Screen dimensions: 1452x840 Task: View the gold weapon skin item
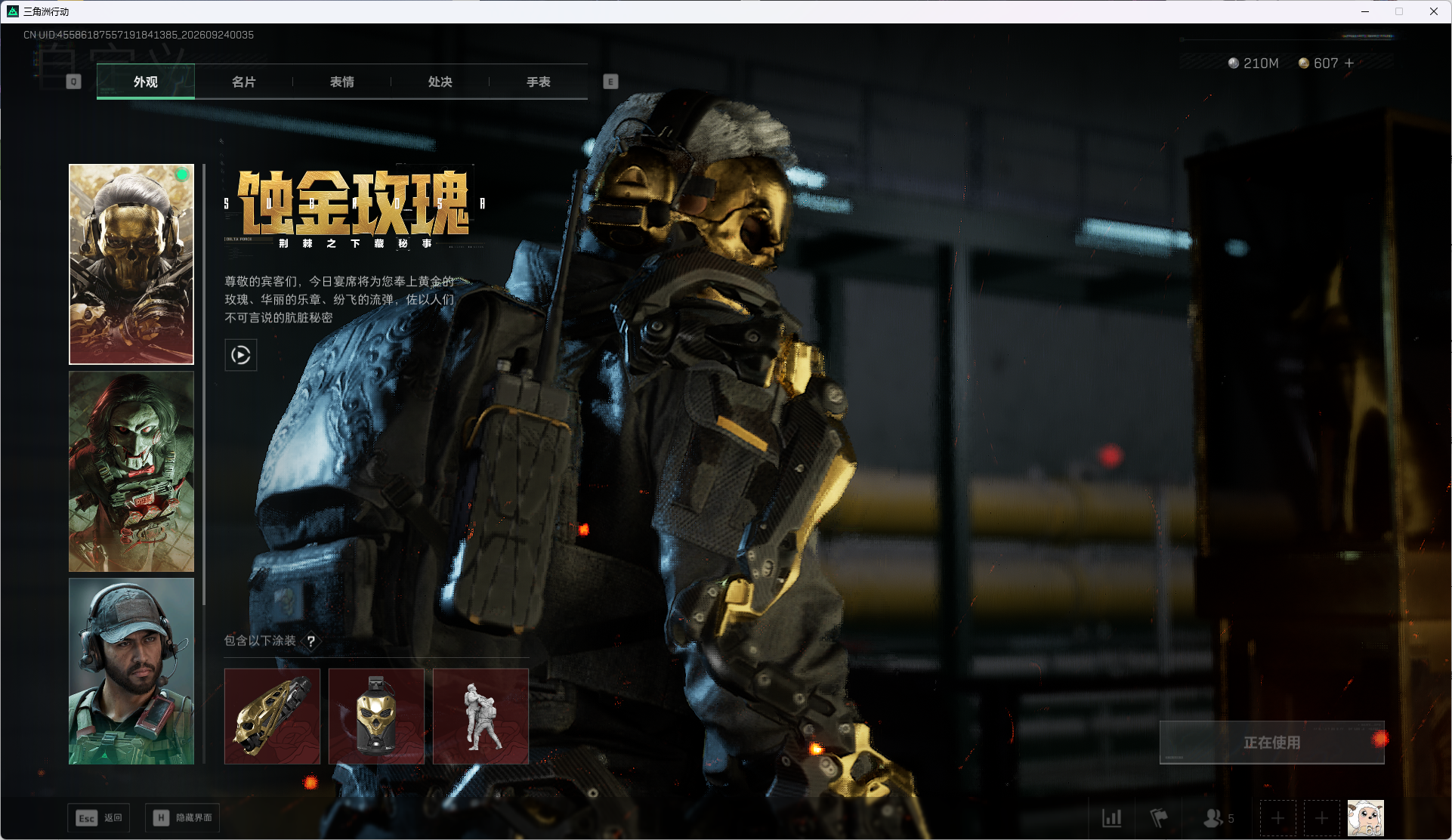pyautogui.click(x=272, y=716)
